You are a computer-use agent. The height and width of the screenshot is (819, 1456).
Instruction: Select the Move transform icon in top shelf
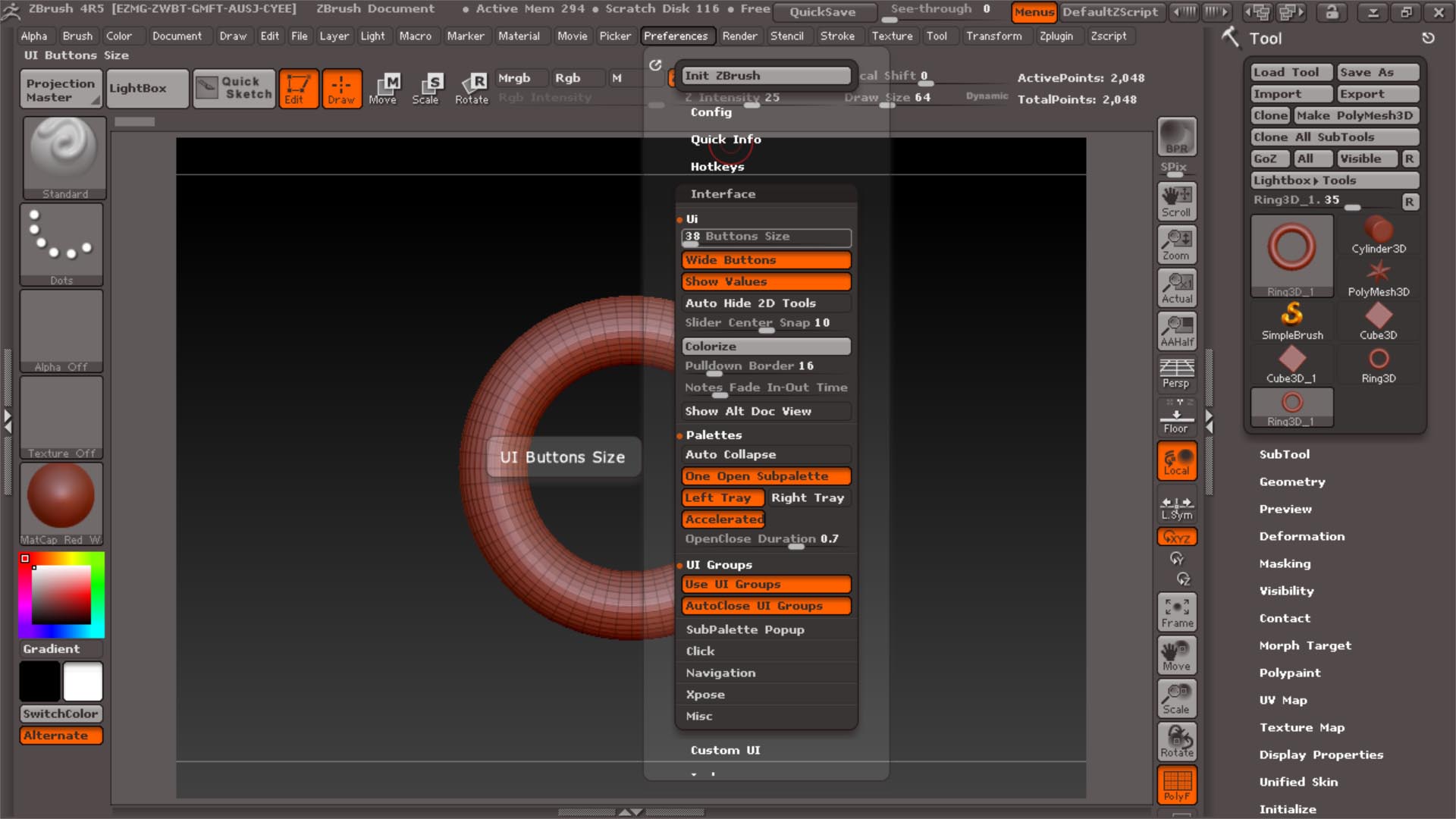click(x=383, y=89)
